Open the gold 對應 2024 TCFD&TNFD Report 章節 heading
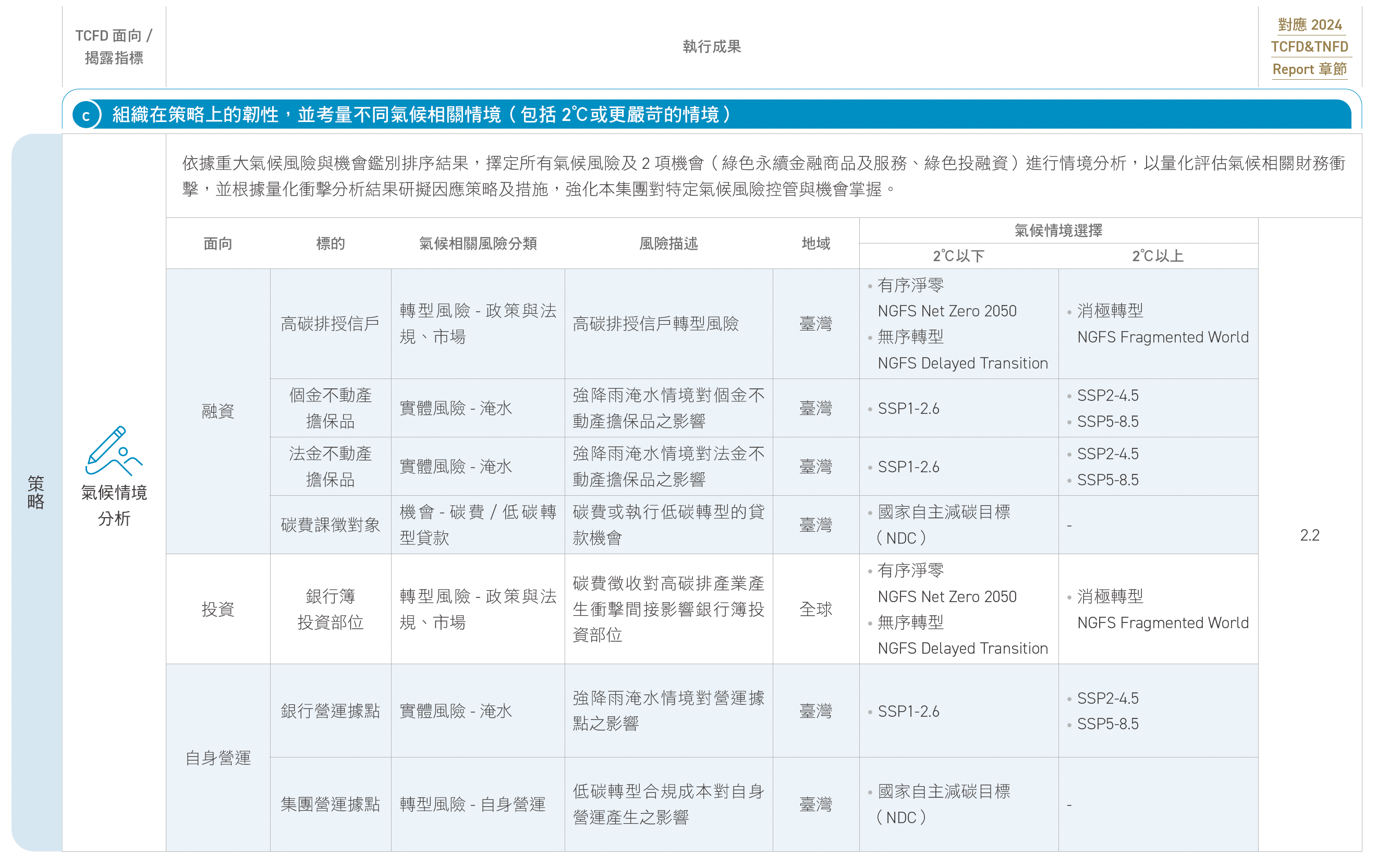The height and width of the screenshot is (868, 1377). [1310, 47]
